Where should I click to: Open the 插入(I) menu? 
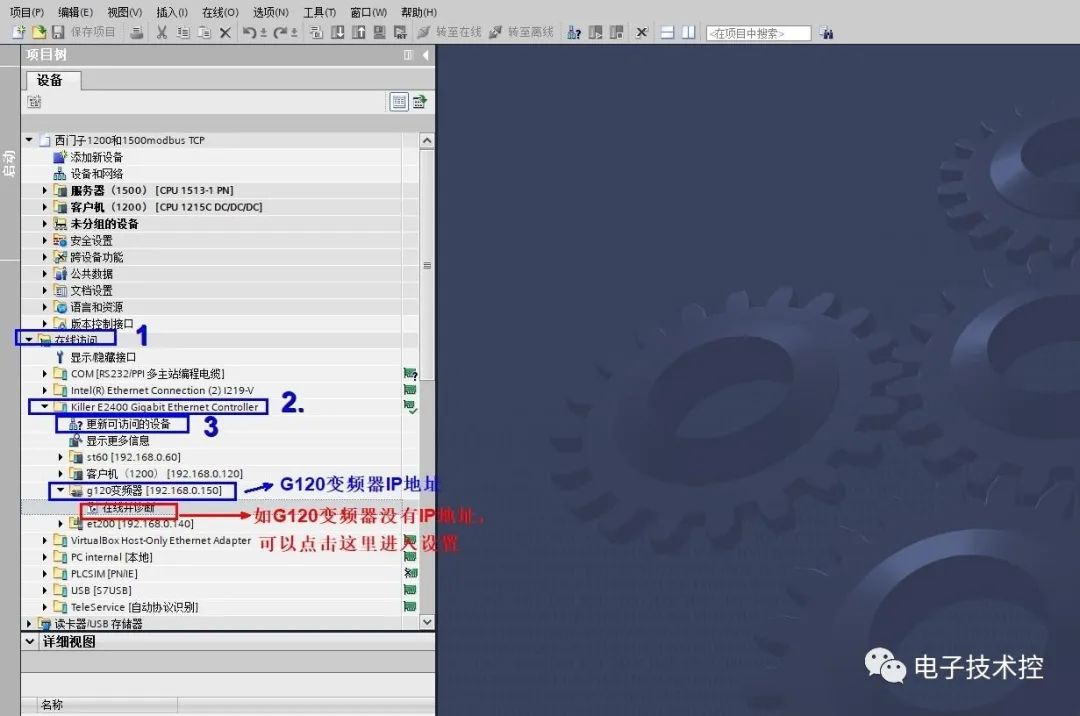click(172, 12)
